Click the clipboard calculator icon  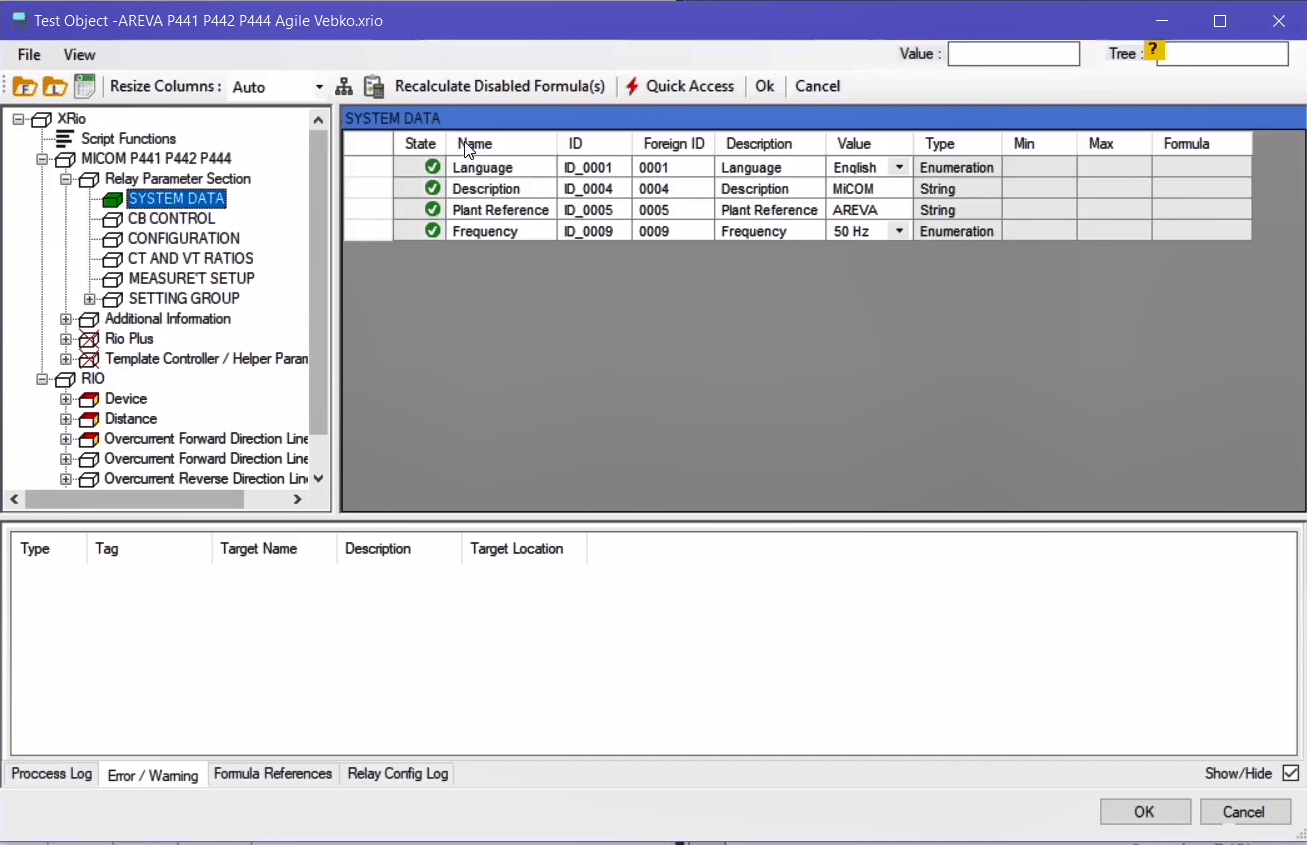point(374,87)
